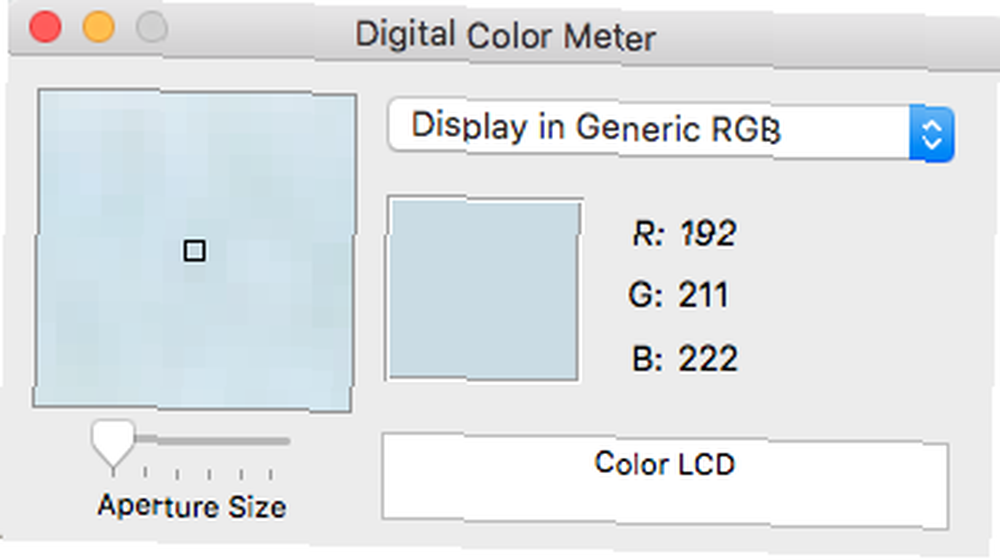Set aperture to the third tick mark
Screen dimensions: 1000x560
(x=177, y=474)
